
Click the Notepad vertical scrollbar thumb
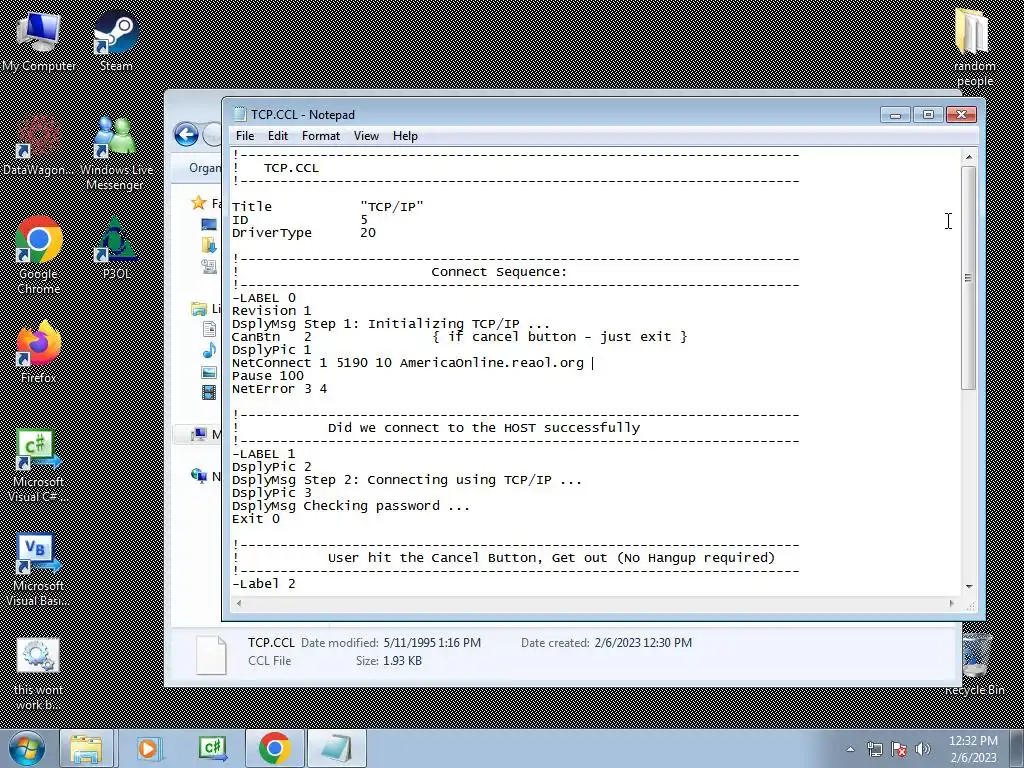(x=968, y=278)
